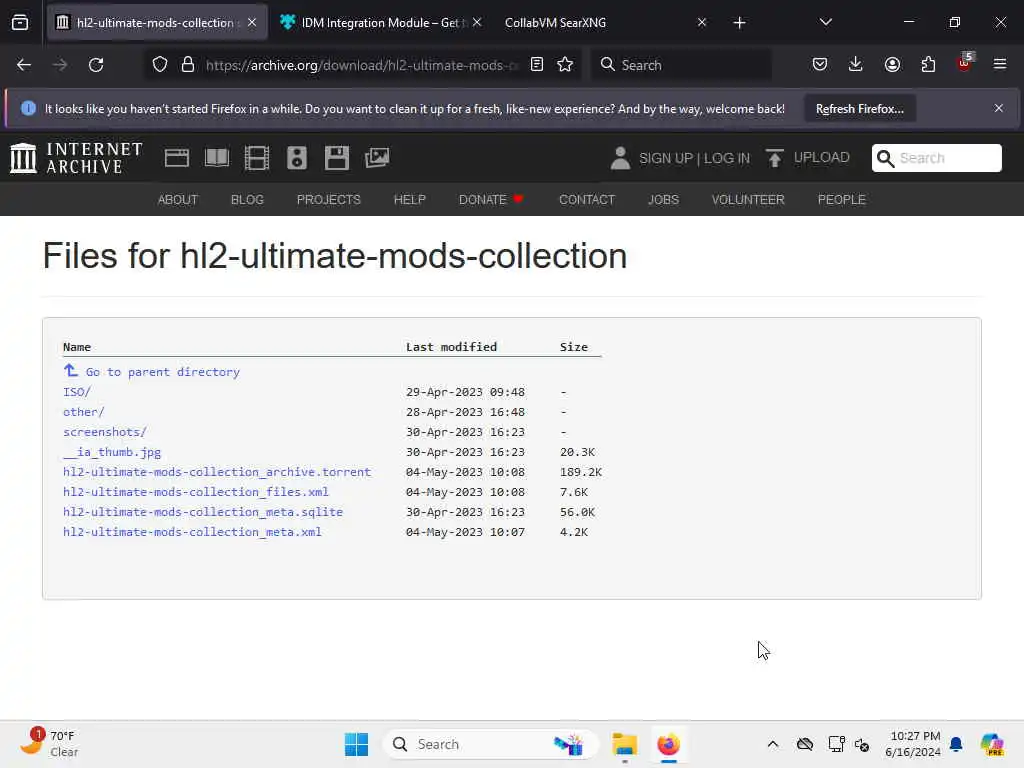This screenshot has height=768, width=1024.
Task: Open the screenshots/ folder link
Action: [104, 432]
